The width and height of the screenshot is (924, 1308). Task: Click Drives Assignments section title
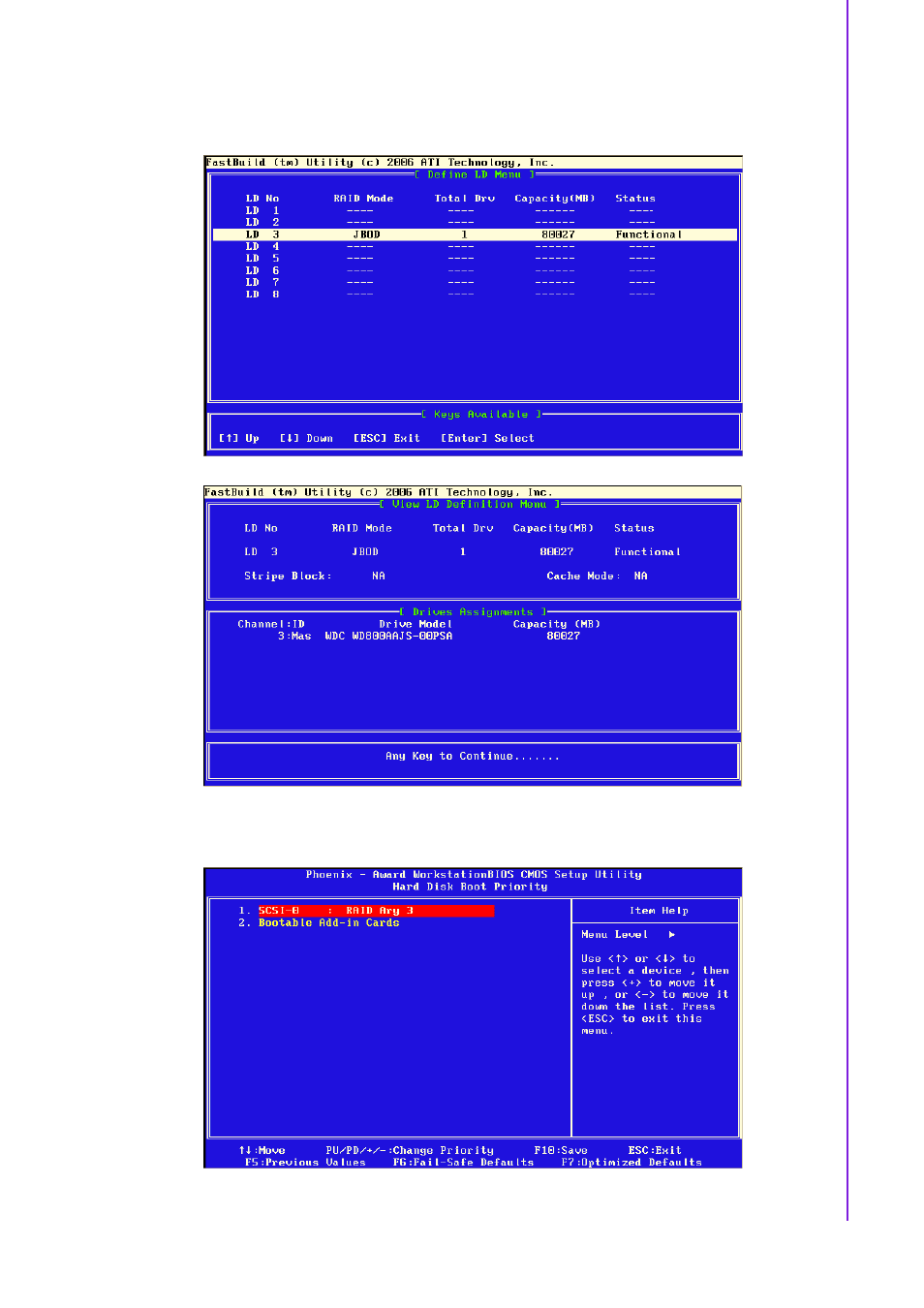[x=473, y=612]
